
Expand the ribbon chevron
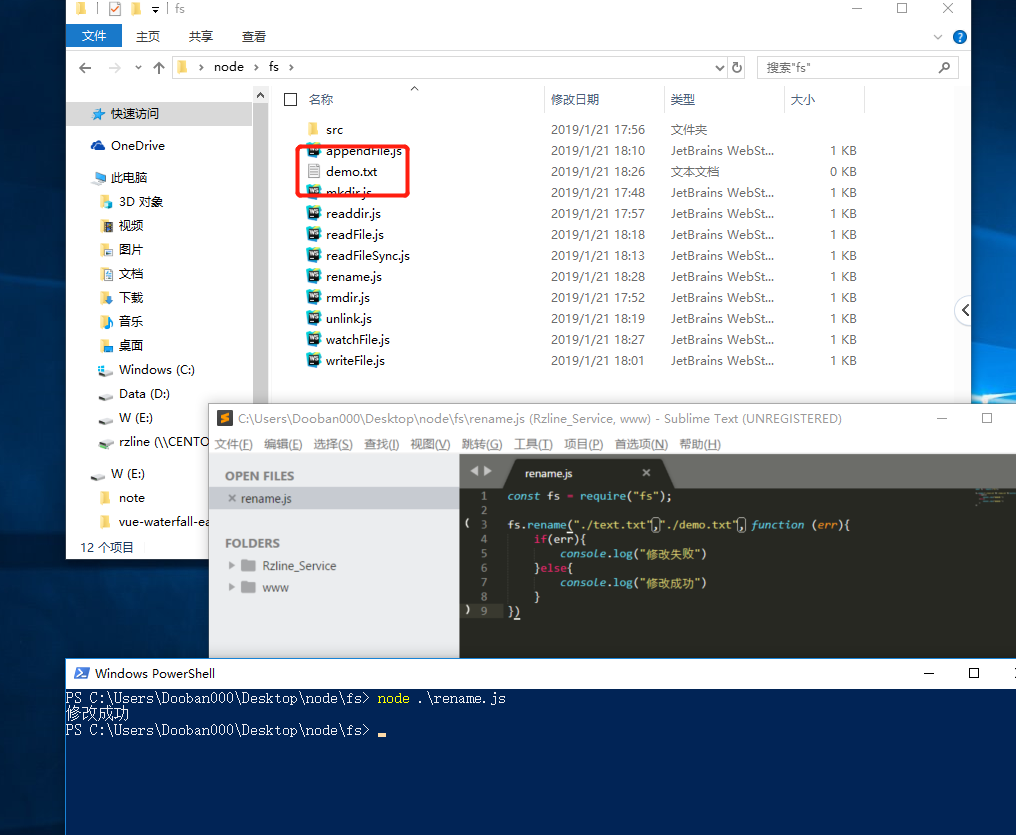pyautogui.click(x=937, y=37)
